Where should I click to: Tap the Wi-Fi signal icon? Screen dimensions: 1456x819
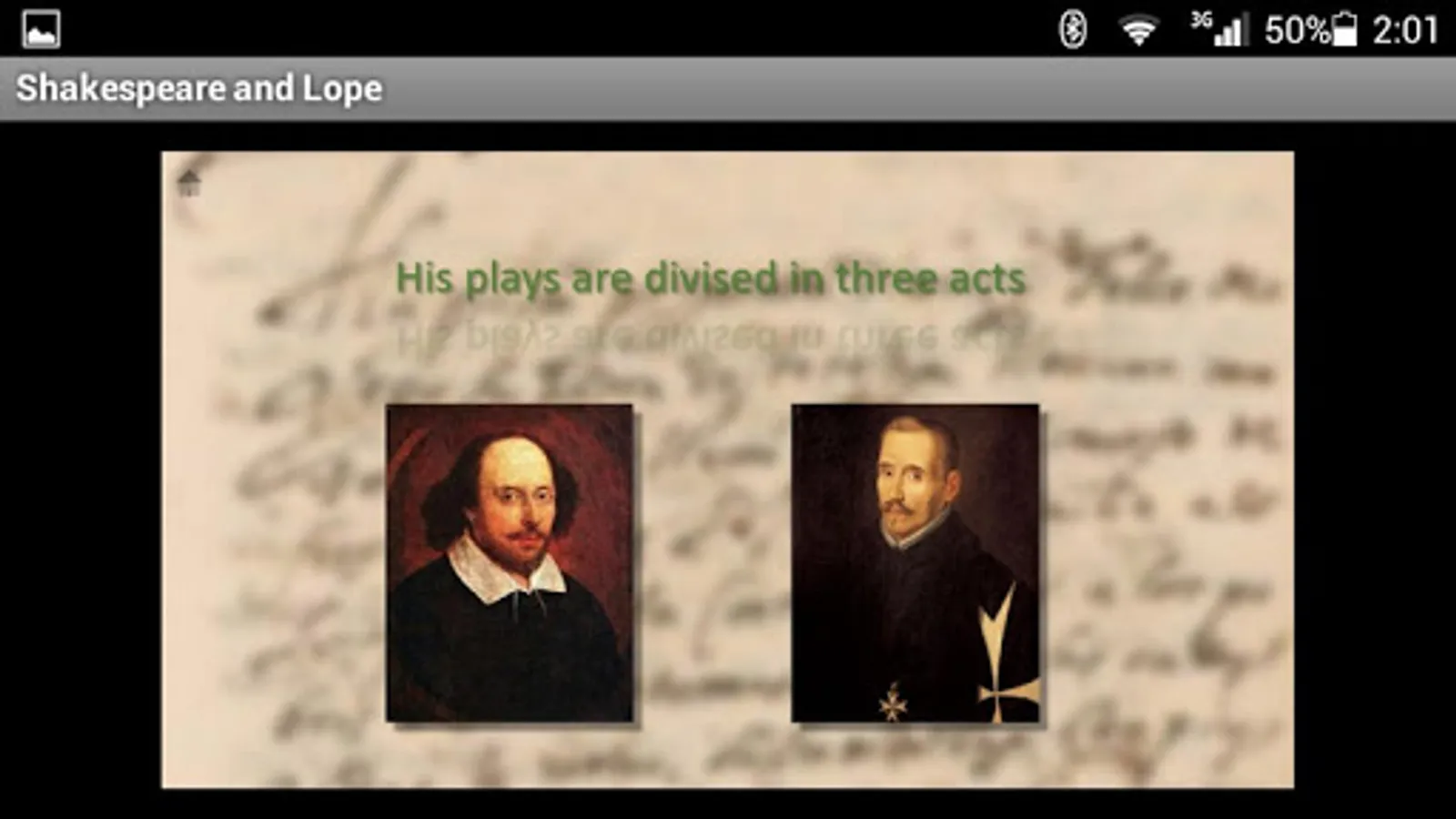[x=1138, y=31]
